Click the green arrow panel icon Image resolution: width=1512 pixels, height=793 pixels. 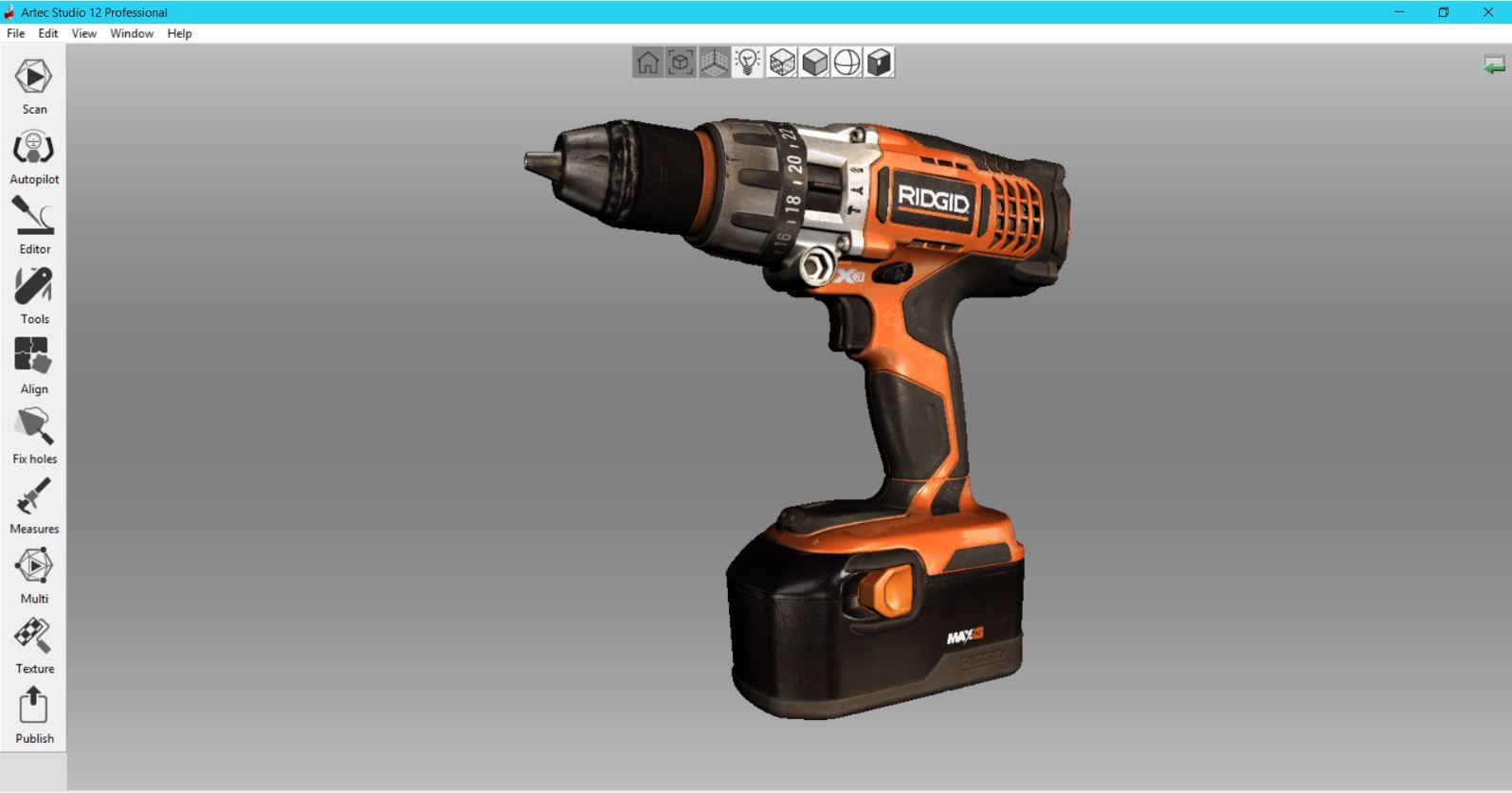pos(1494,65)
